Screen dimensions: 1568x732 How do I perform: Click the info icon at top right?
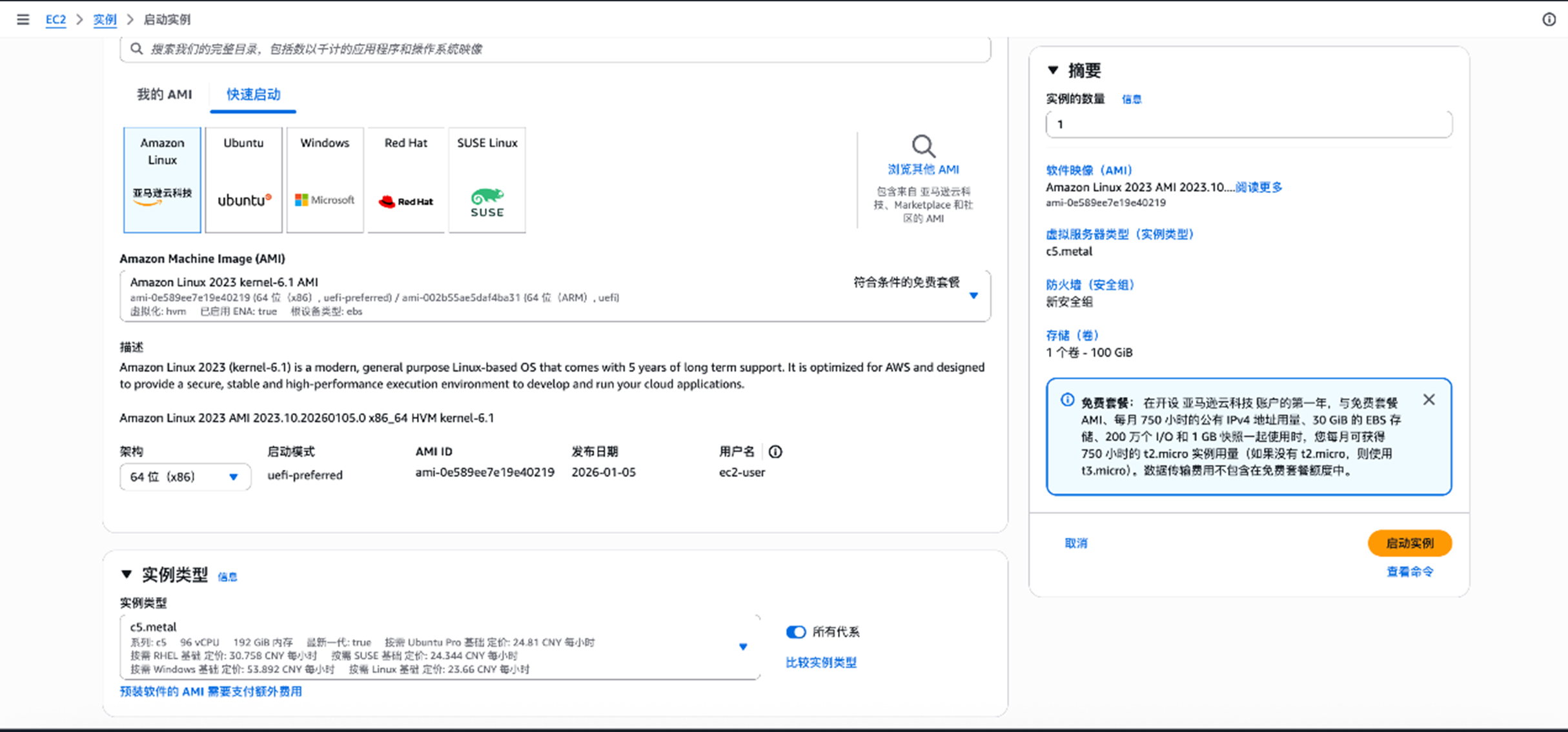pyautogui.click(x=1549, y=19)
